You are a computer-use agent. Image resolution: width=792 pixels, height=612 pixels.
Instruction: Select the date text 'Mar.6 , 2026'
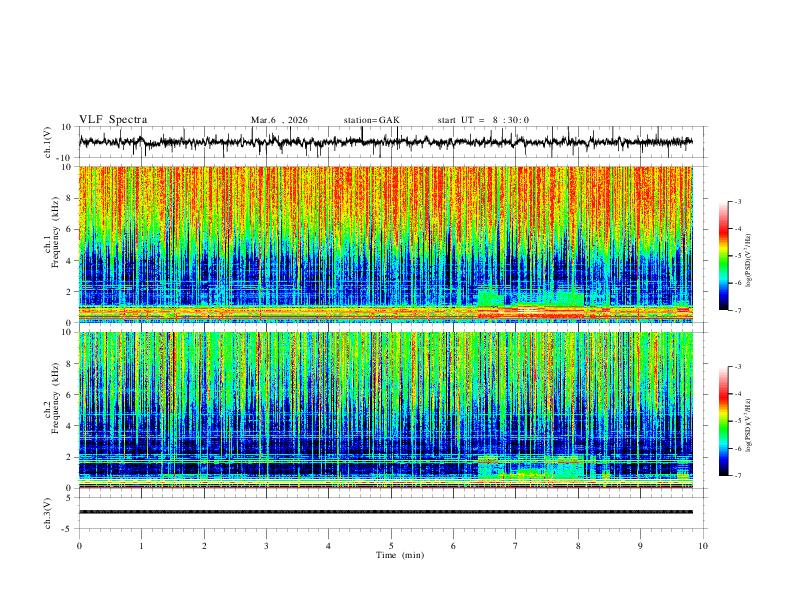pyautogui.click(x=279, y=120)
